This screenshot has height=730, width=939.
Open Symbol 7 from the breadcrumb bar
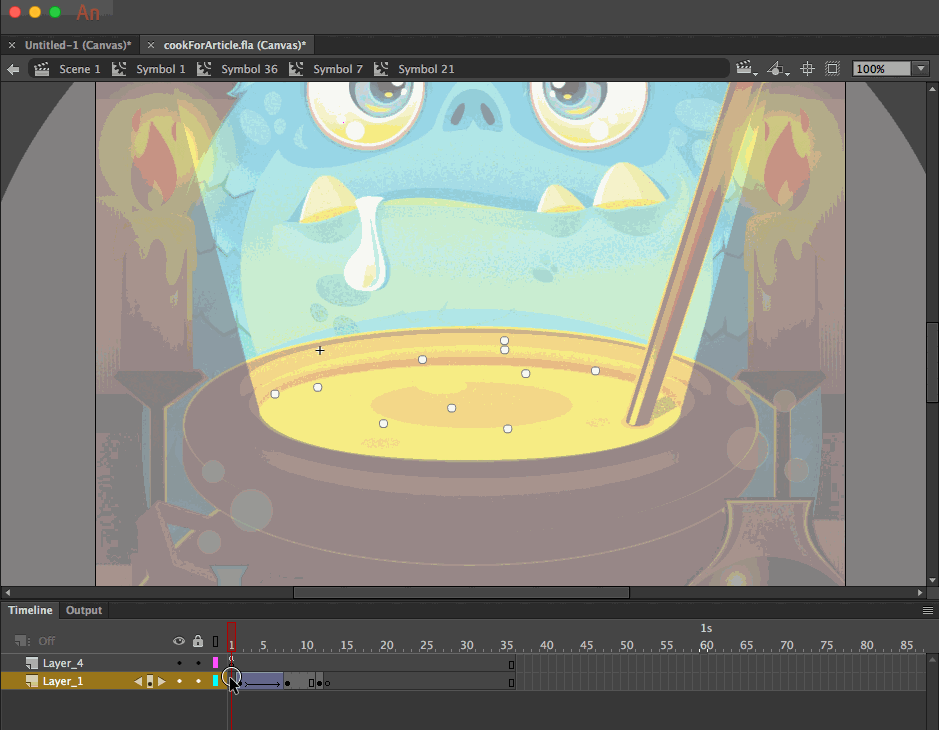click(x=336, y=68)
